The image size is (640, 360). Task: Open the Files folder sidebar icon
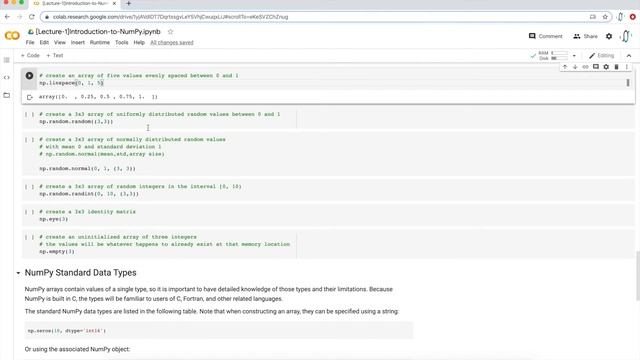point(7,95)
